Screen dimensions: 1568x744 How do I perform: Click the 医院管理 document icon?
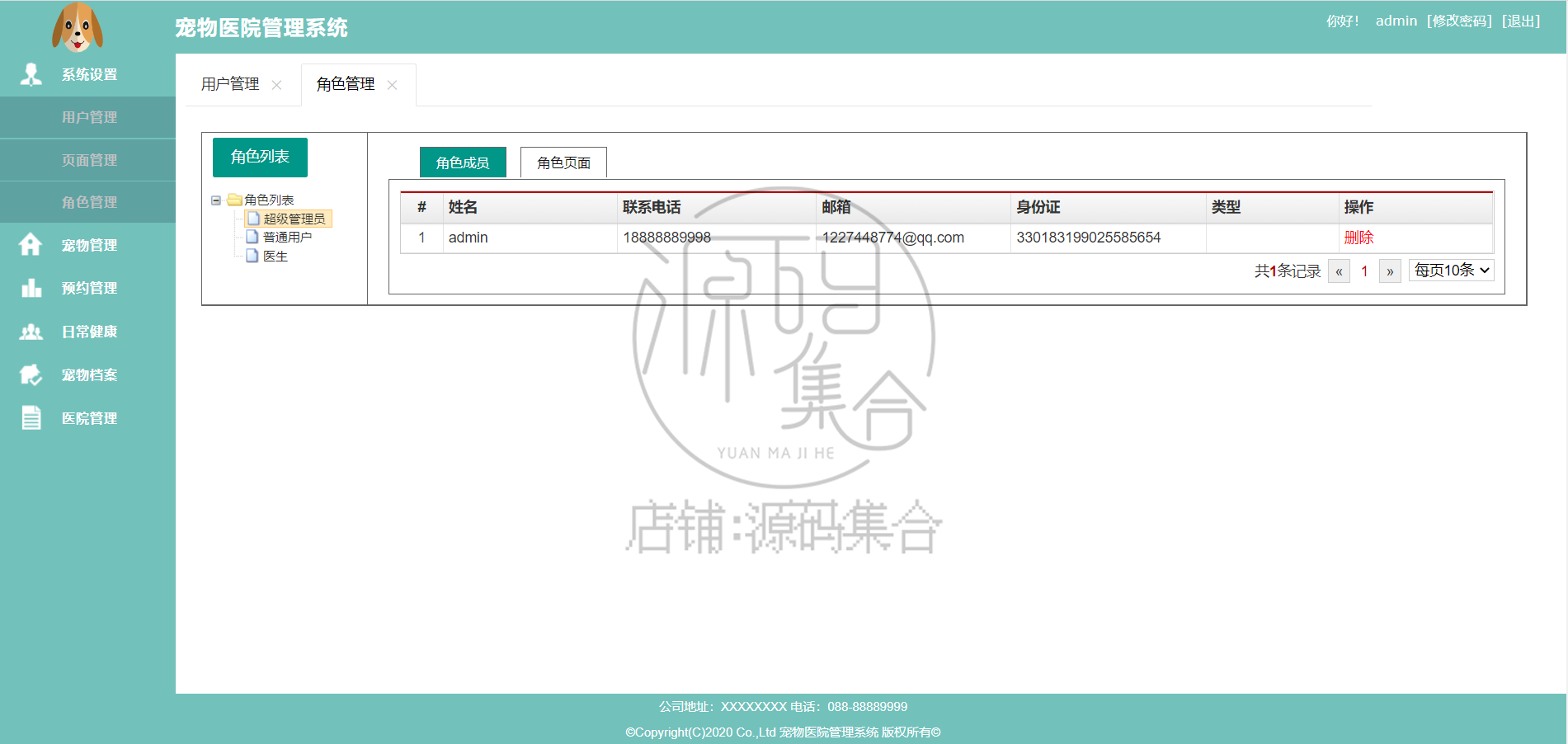(31, 417)
